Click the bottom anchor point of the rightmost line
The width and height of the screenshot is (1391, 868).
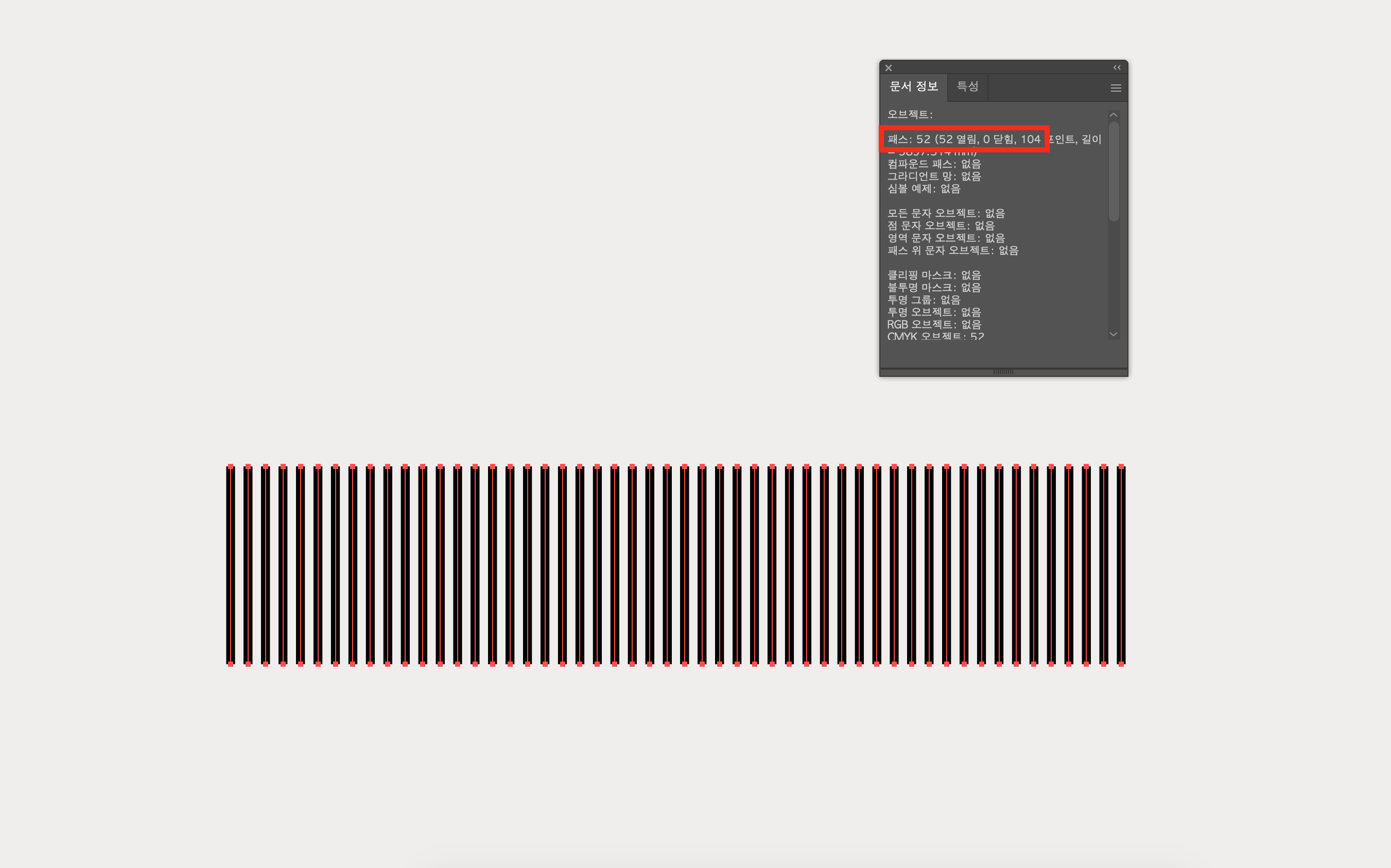pos(1121,664)
